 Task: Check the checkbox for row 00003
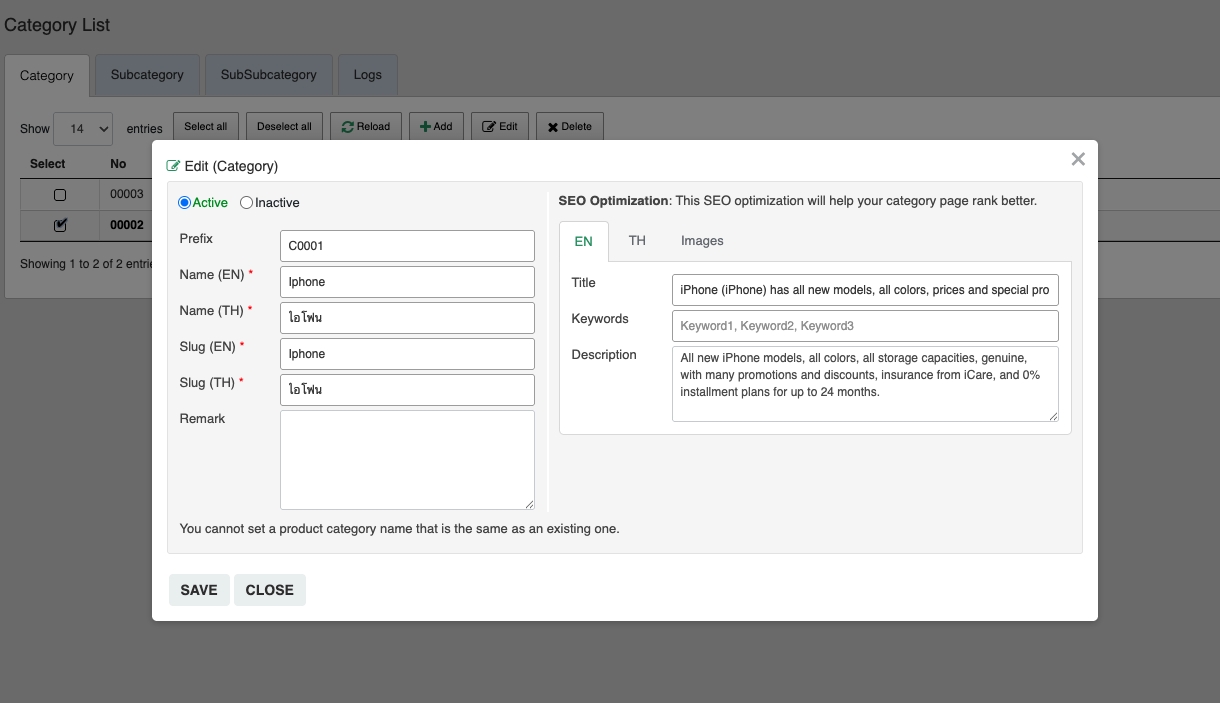[60, 195]
